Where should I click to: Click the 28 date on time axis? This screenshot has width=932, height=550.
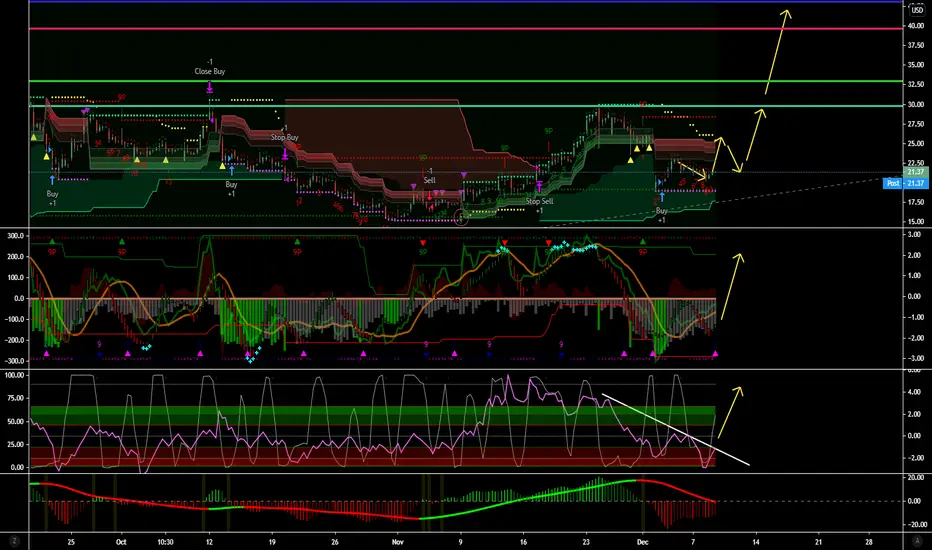869,542
